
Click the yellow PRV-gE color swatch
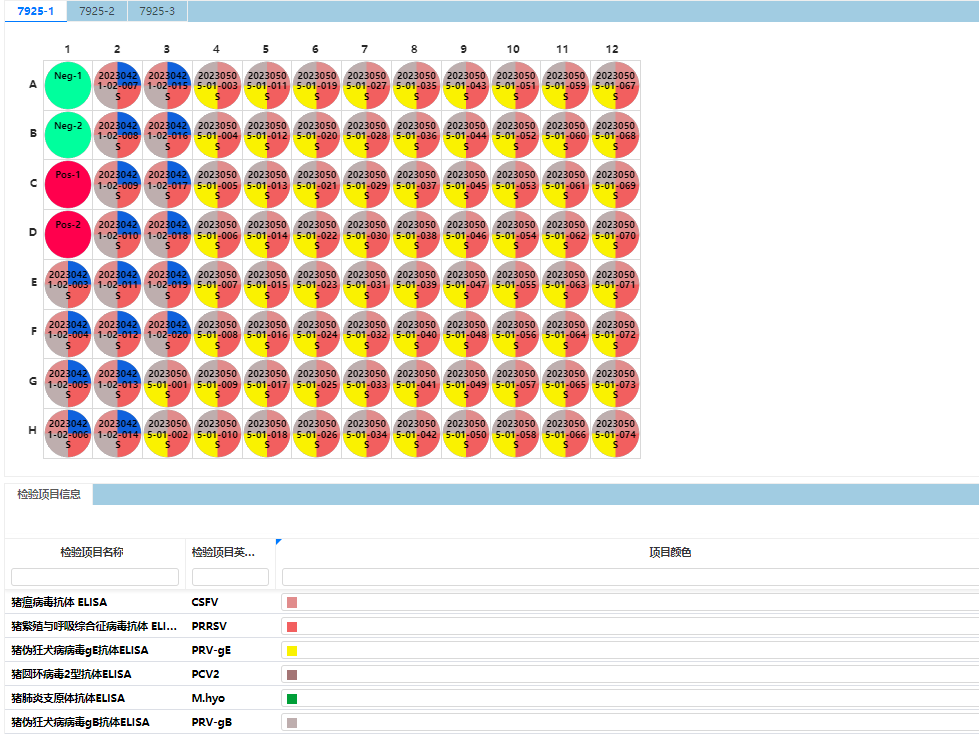tap(292, 650)
